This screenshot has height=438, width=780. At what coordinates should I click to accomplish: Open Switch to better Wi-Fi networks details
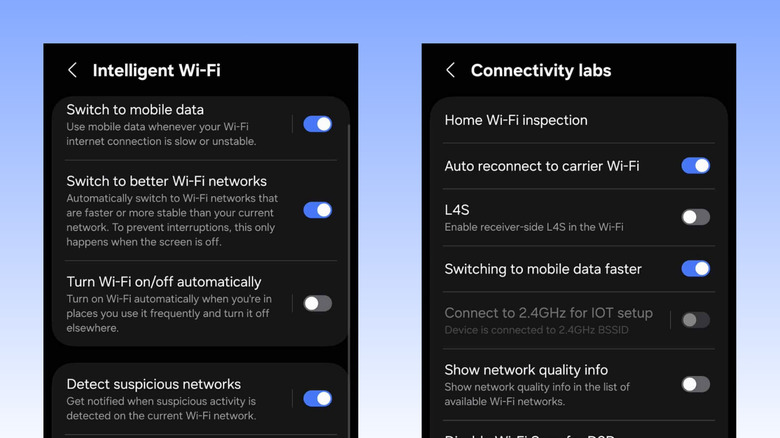[167, 182]
